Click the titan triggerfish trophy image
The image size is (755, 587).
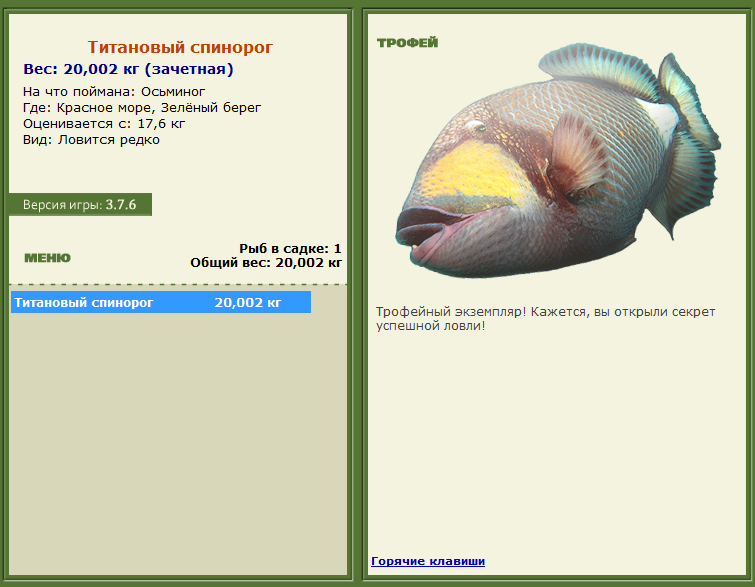click(559, 160)
